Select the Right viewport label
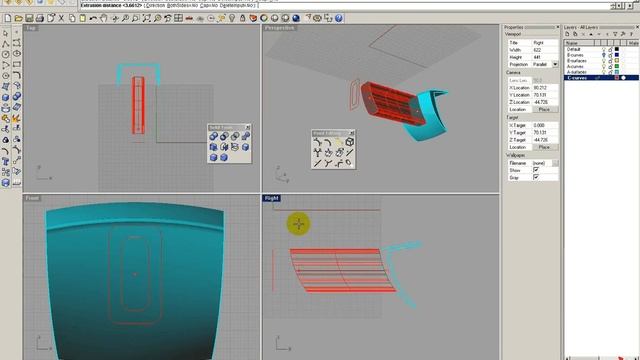Viewport: 640px width, 360px height. click(x=271, y=198)
